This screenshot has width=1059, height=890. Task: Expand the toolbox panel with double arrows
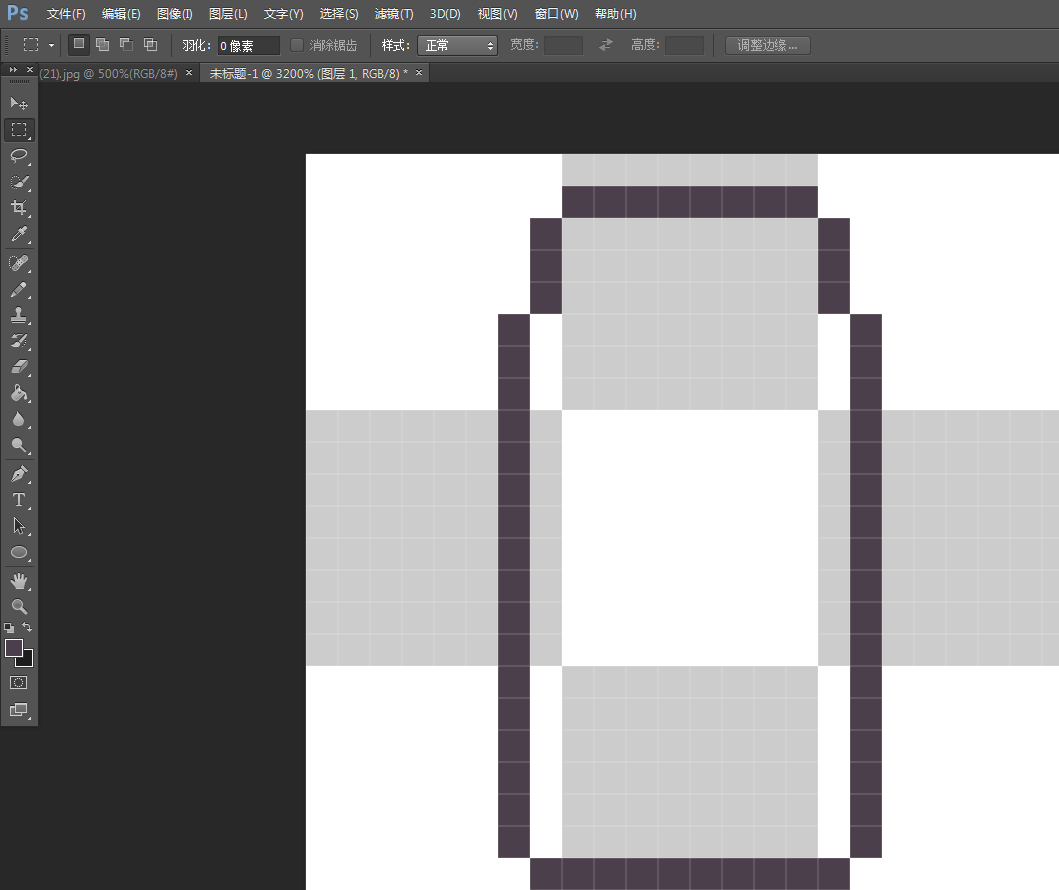pos(13,70)
